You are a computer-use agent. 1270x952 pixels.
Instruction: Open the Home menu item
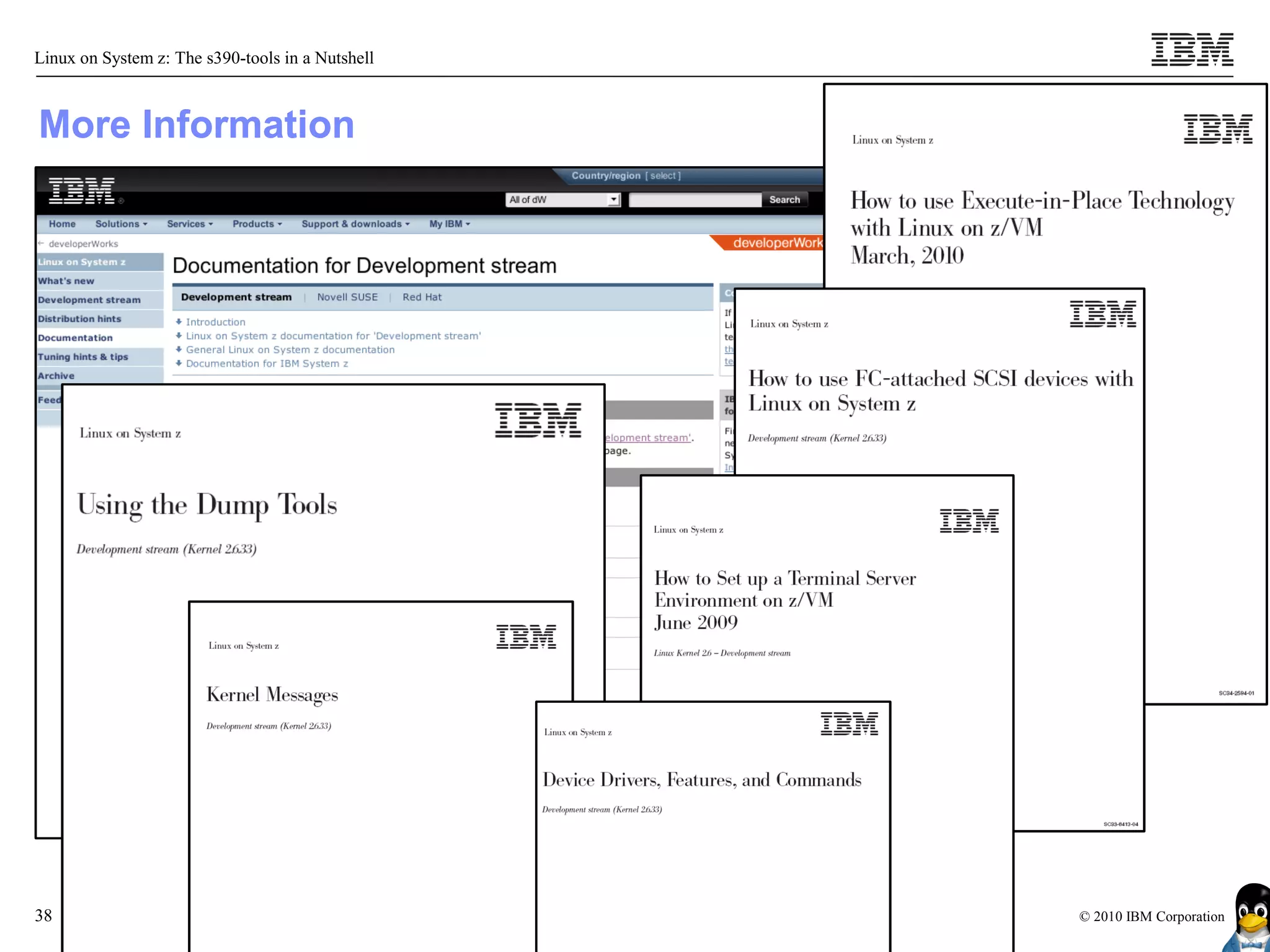pos(62,224)
